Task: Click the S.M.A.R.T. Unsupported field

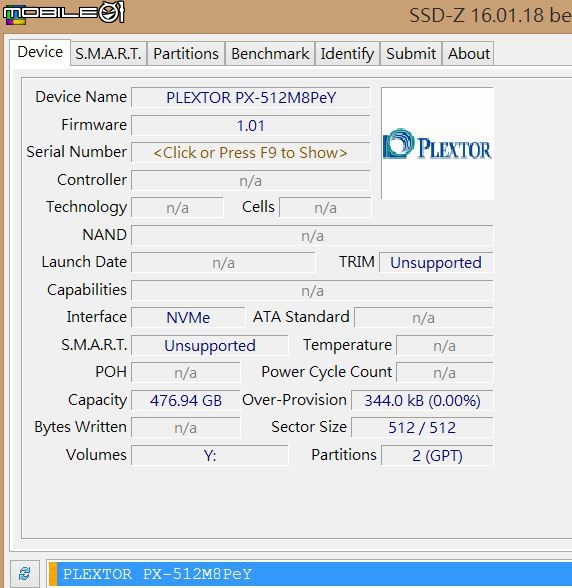Action: click(x=210, y=345)
